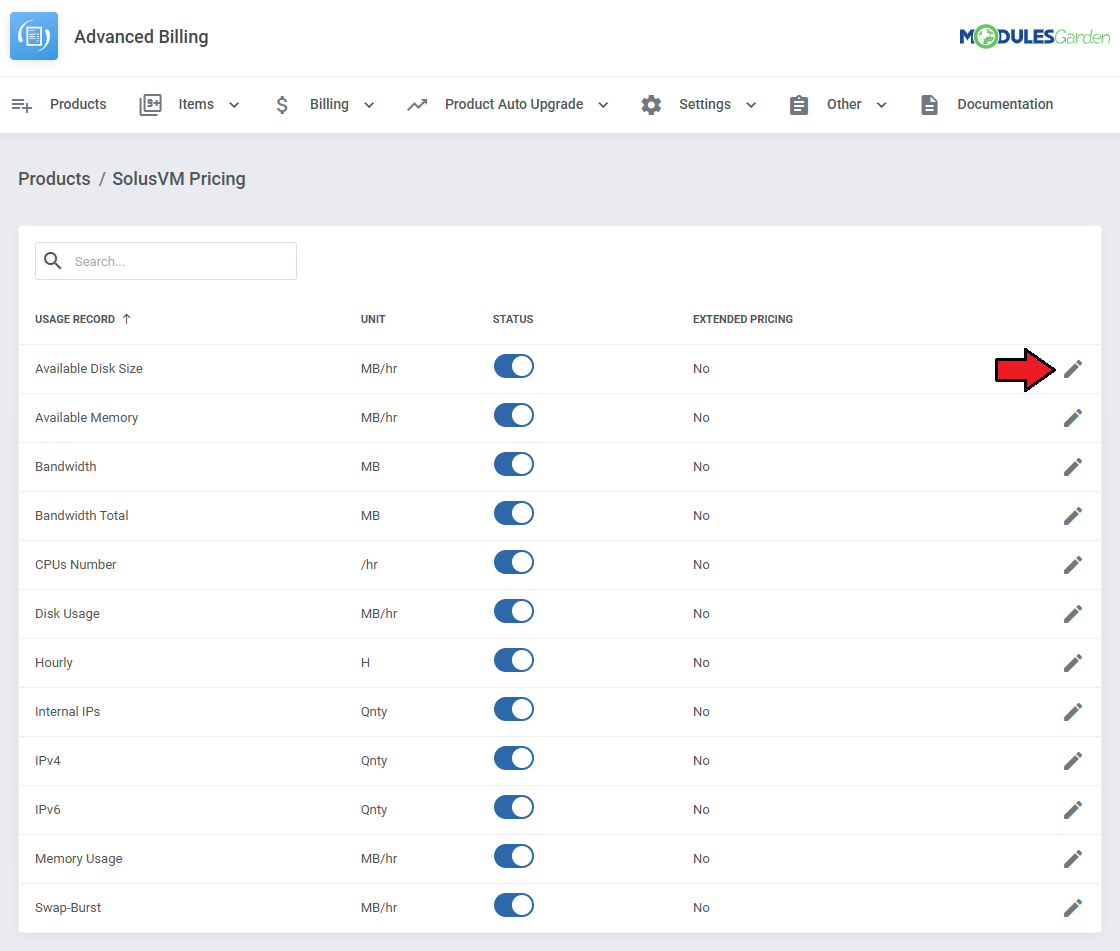
Task: Click the Advanced Billing app logo
Action: point(34,36)
